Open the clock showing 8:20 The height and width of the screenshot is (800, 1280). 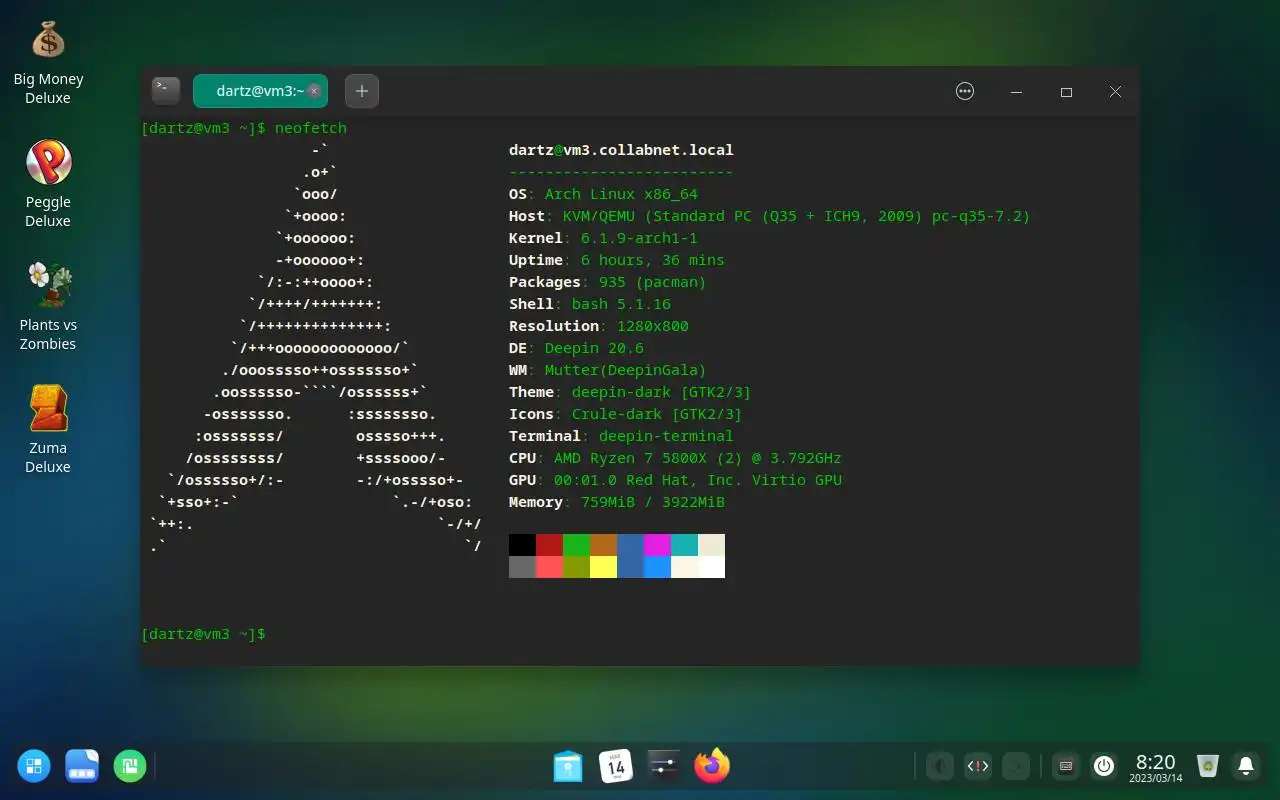(x=1156, y=768)
